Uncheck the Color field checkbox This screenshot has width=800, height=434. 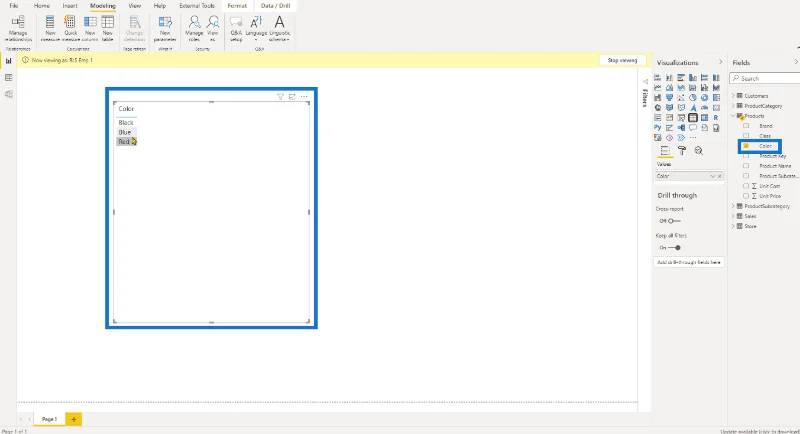point(746,146)
